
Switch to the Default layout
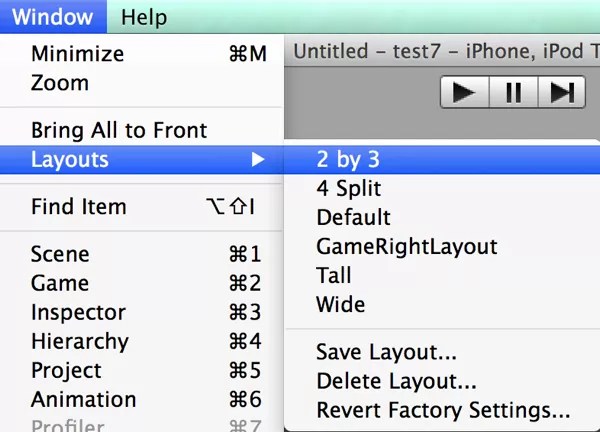(x=353, y=217)
